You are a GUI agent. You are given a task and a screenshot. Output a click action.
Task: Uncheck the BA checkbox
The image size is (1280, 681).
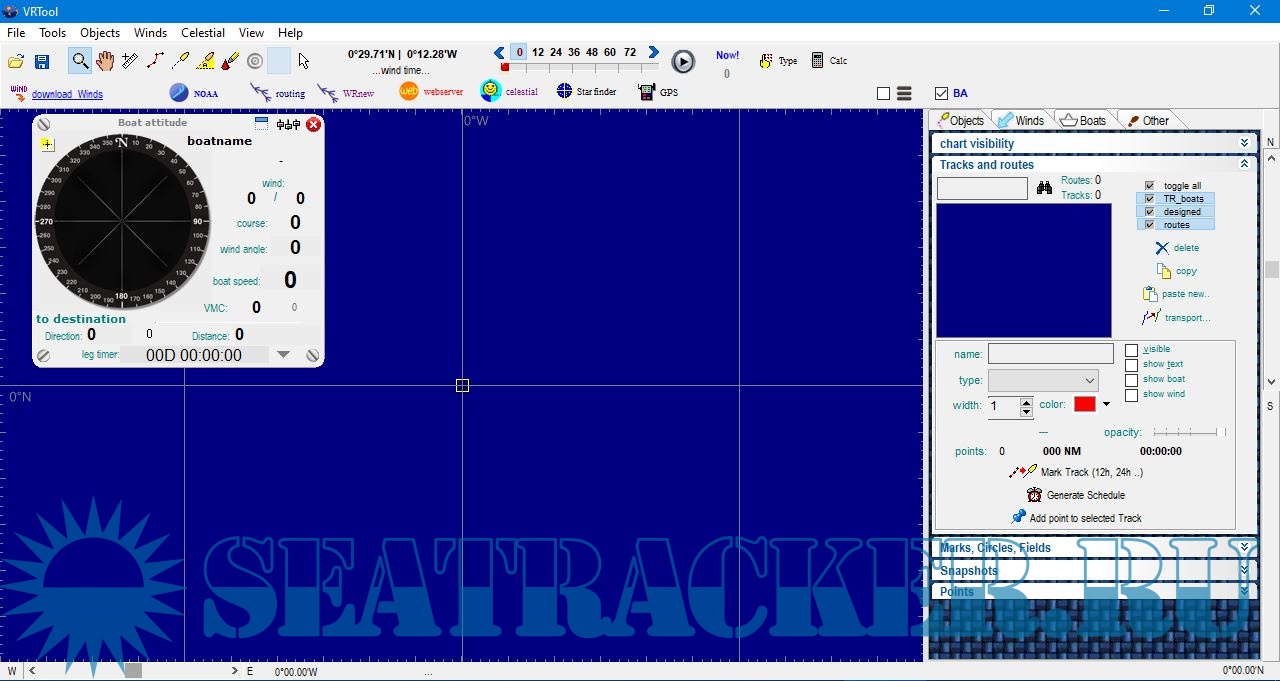tap(941, 93)
